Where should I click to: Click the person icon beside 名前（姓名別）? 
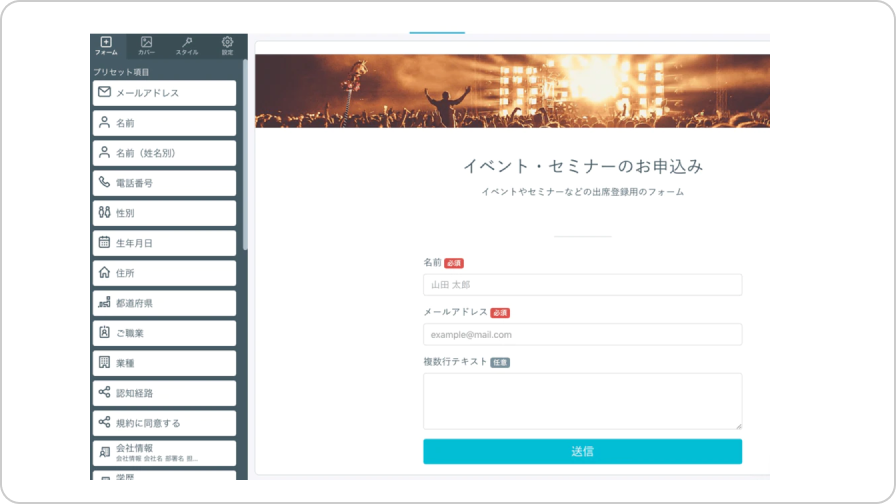click(104, 152)
